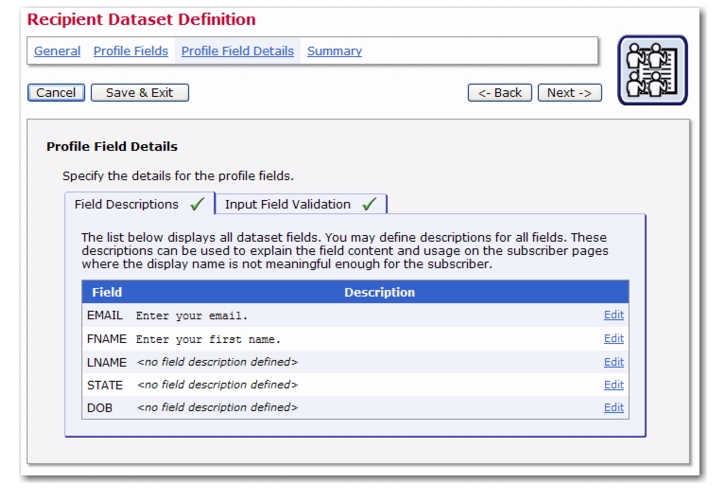719x489 pixels.
Task: Click the Field column header
Action: (107, 292)
